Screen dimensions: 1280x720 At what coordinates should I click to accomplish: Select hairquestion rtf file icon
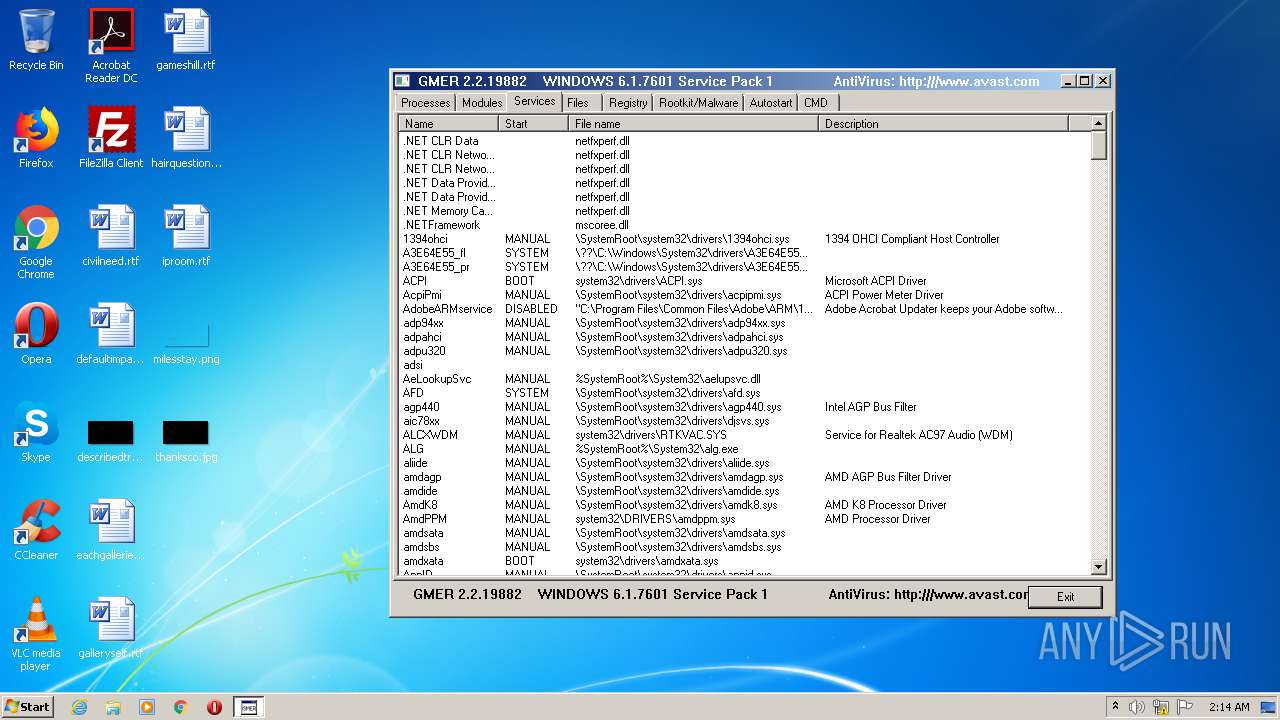coord(186,138)
